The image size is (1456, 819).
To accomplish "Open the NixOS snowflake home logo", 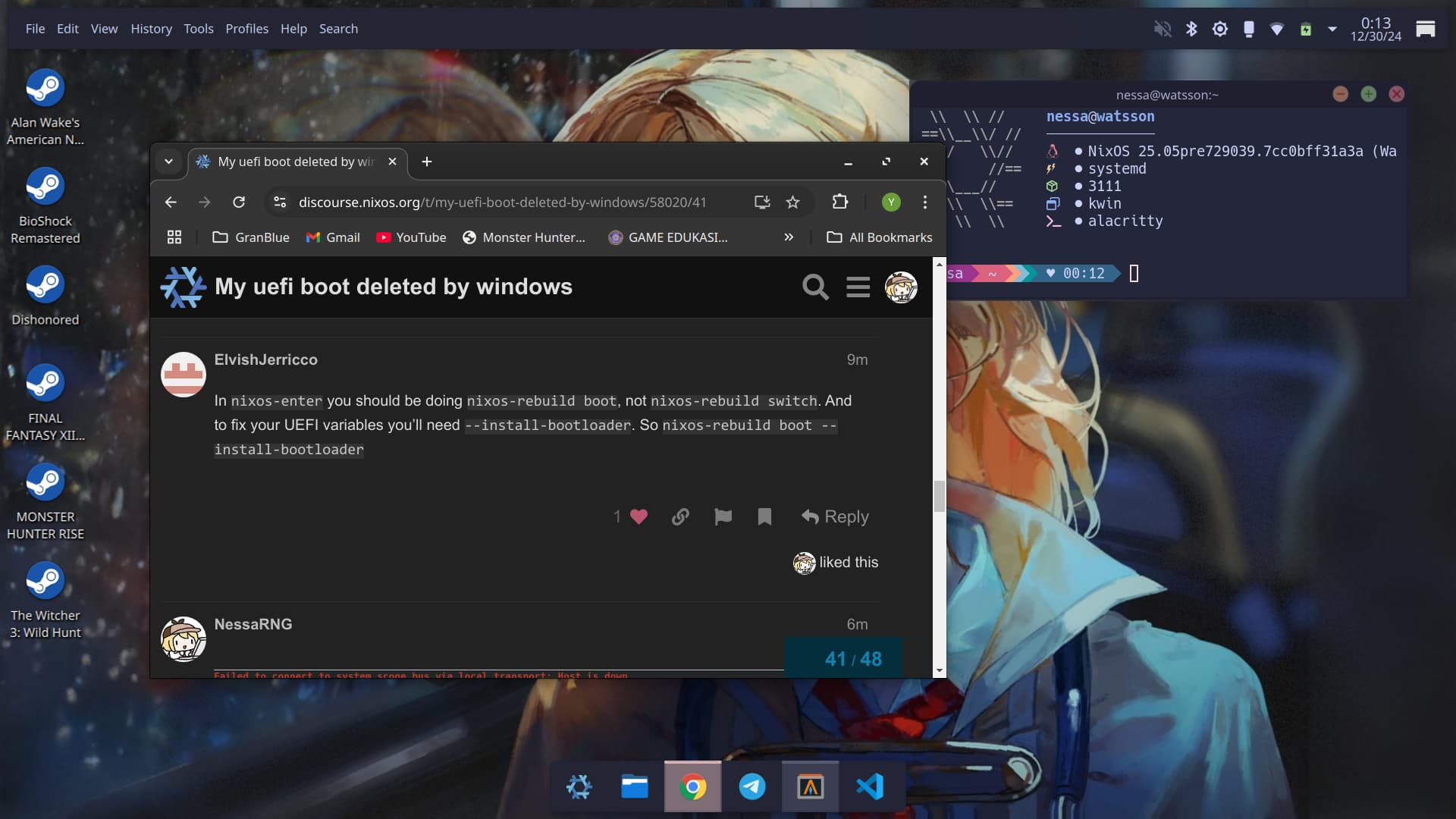I will pyautogui.click(x=183, y=287).
